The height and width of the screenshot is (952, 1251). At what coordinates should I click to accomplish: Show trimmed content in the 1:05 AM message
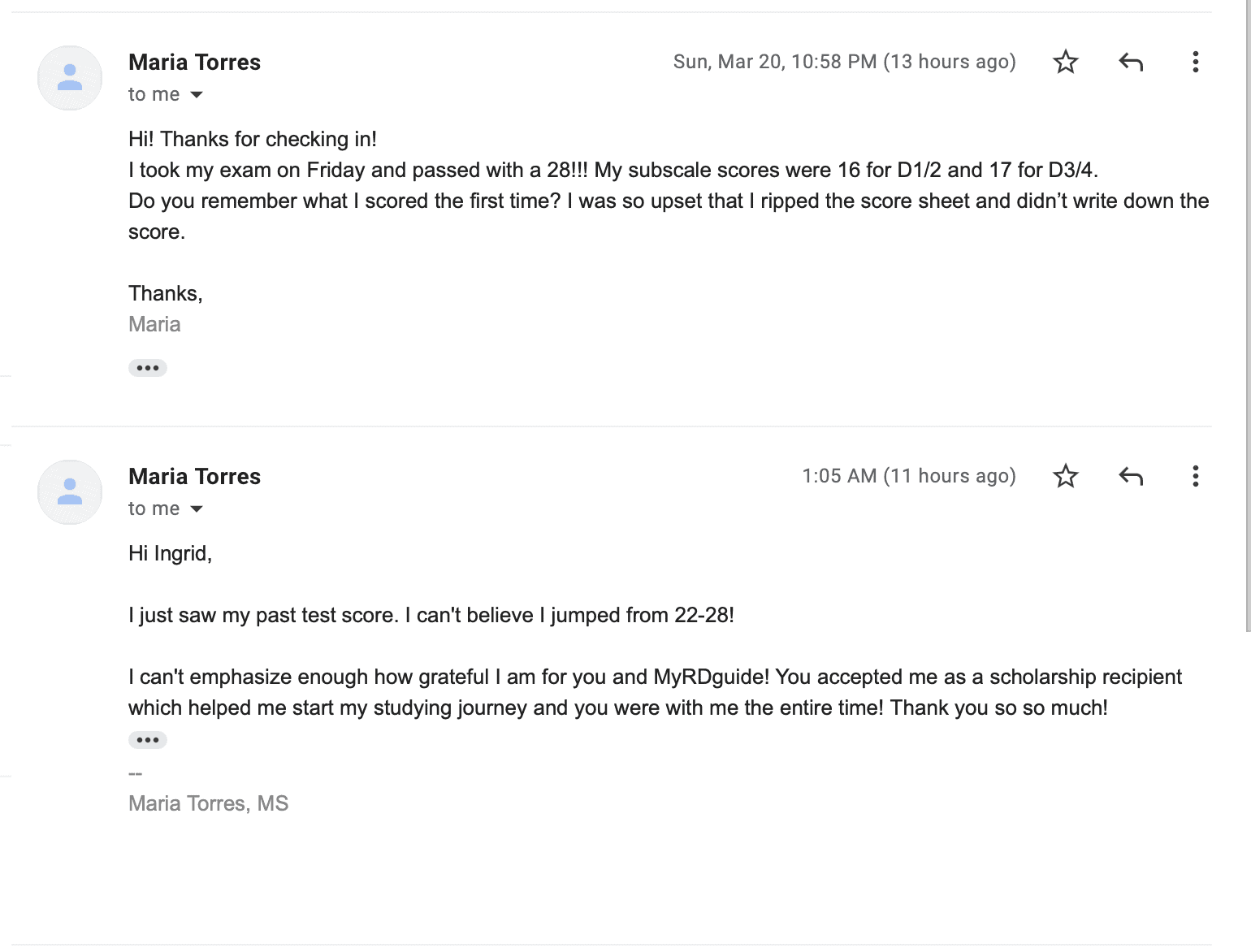pos(148,740)
